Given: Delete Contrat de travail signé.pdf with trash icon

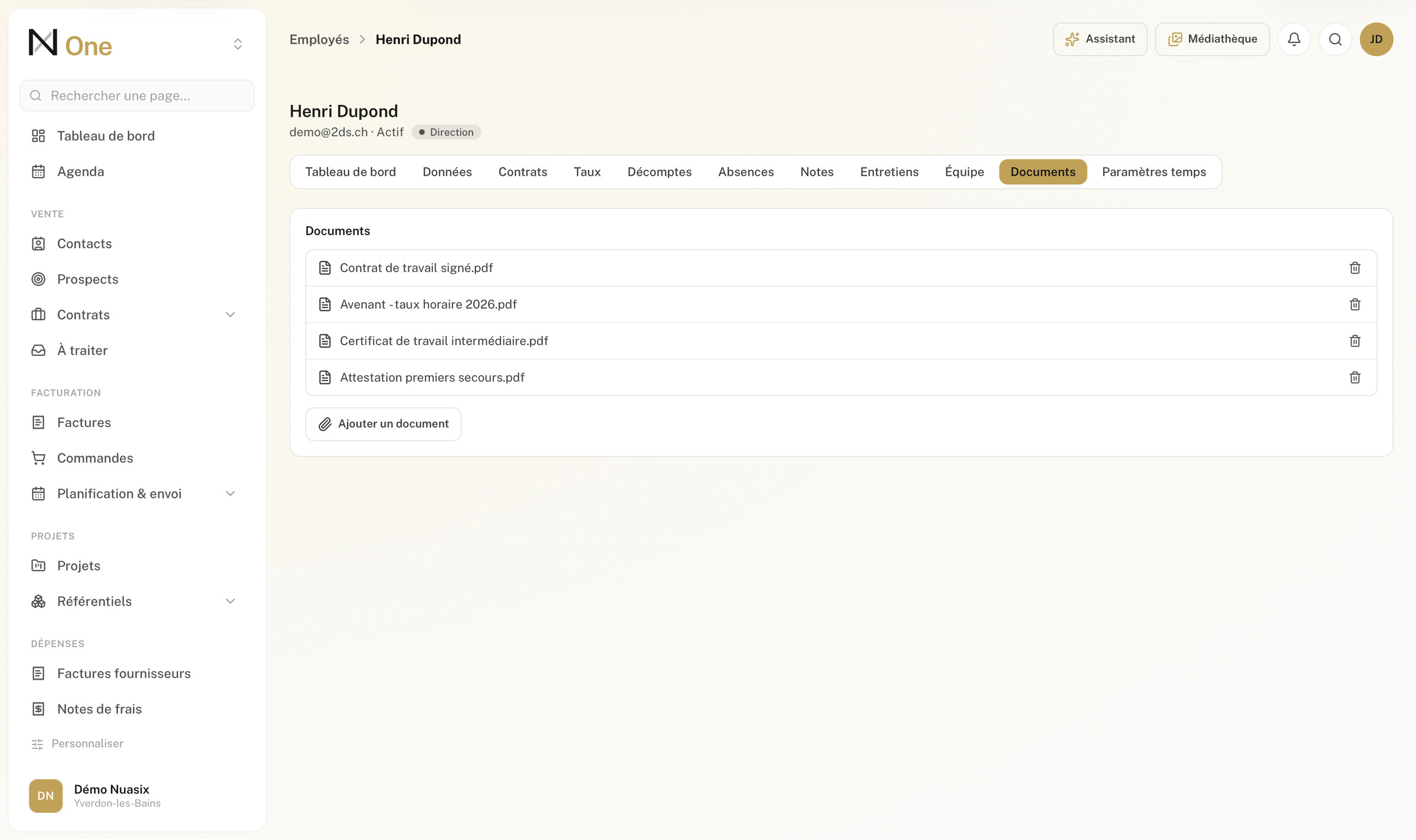Looking at the screenshot, I should click(x=1355, y=268).
